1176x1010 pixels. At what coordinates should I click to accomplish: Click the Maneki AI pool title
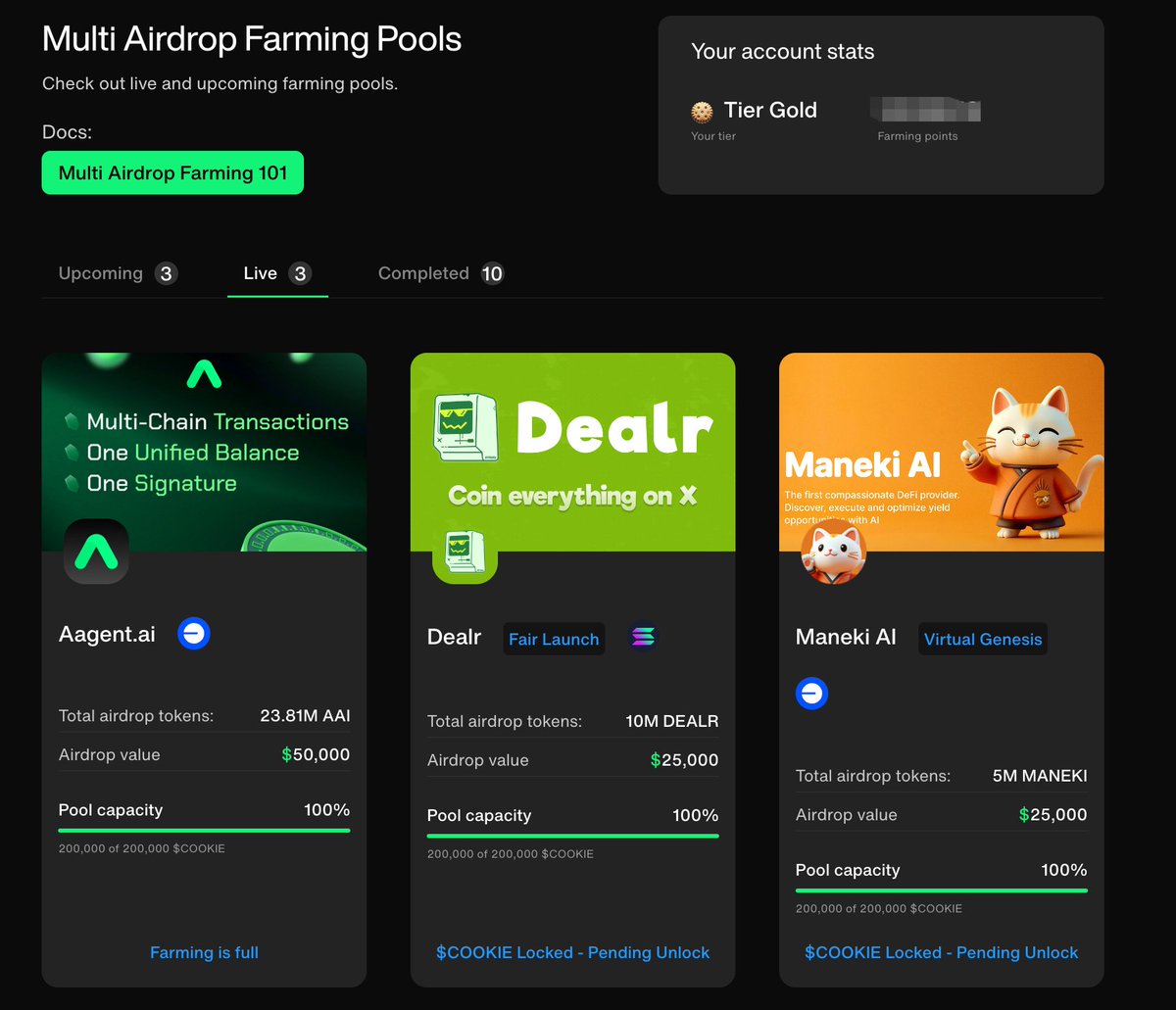[x=846, y=637]
